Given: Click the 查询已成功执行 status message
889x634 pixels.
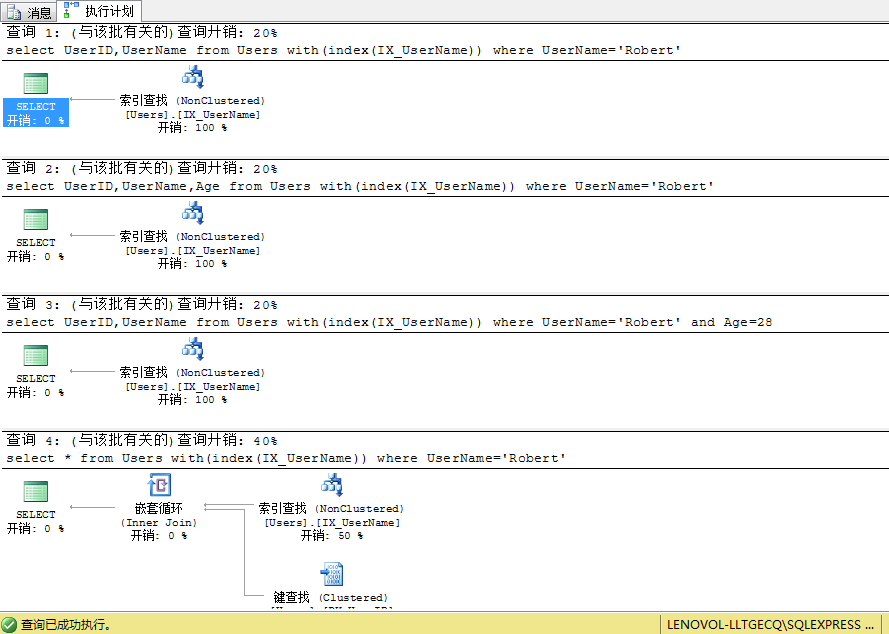Looking at the screenshot, I should point(65,624).
